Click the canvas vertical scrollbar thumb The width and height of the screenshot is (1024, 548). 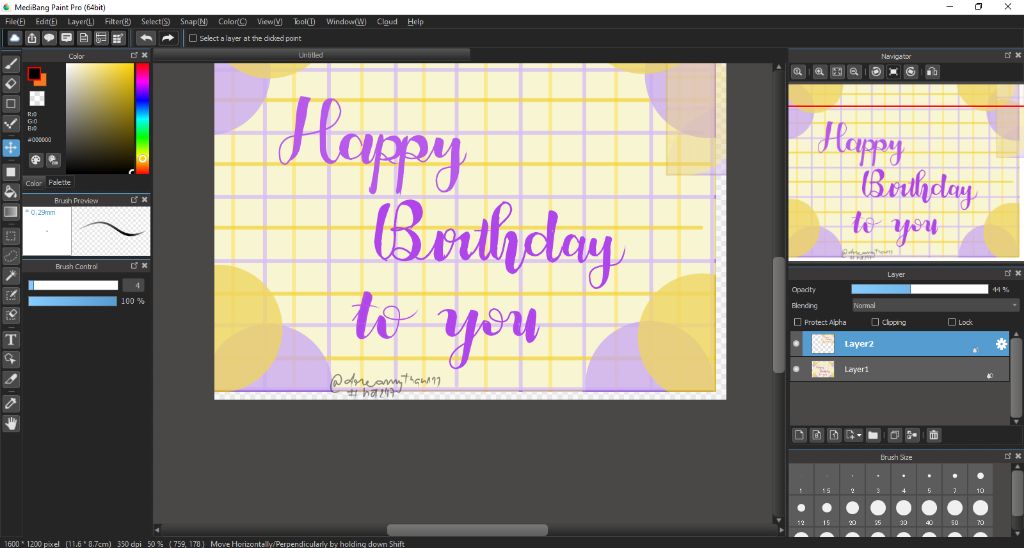coord(778,315)
